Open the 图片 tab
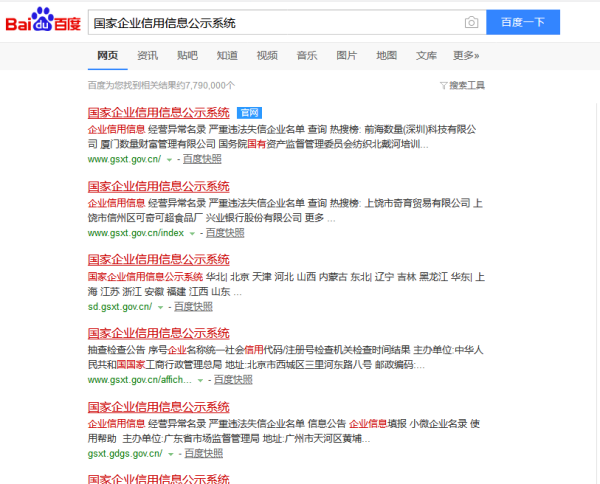Viewport: 600px width, 484px height. (x=347, y=55)
